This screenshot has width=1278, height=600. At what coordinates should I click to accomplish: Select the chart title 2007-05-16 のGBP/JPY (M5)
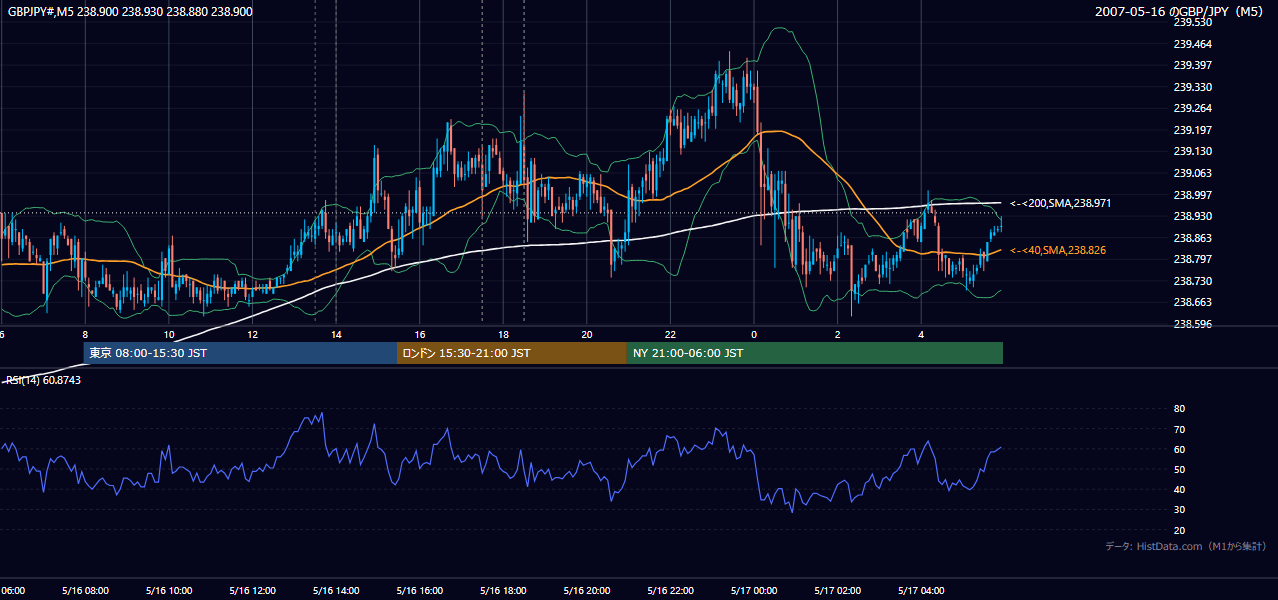pos(1181,11)
